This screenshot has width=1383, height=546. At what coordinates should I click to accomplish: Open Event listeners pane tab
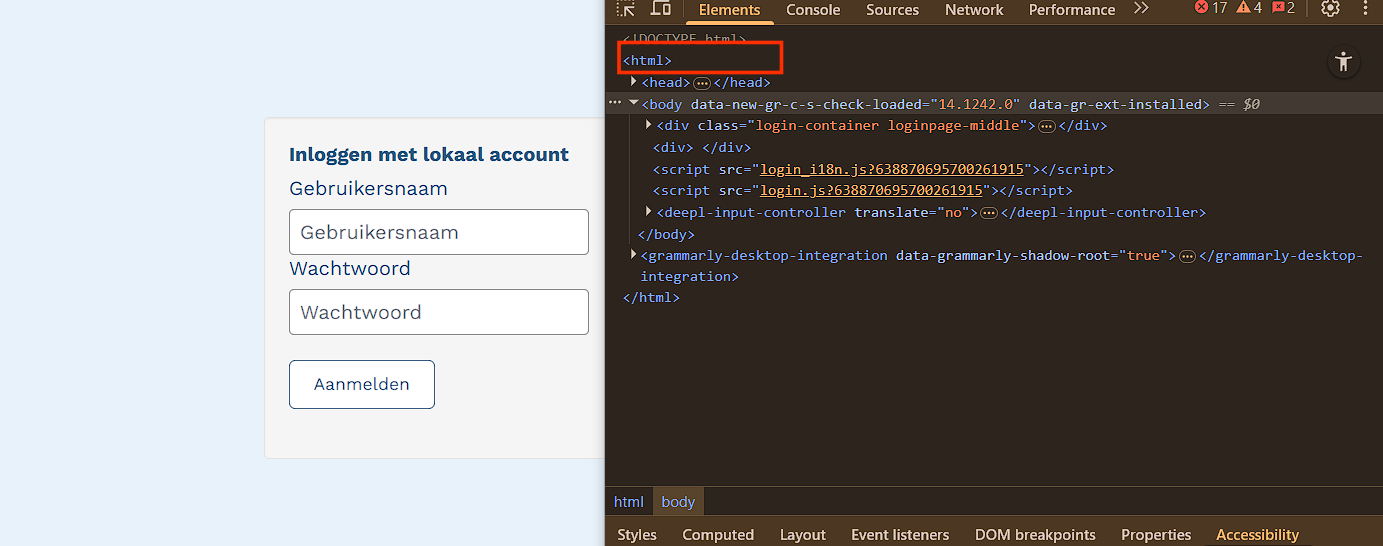click(900, 535)
